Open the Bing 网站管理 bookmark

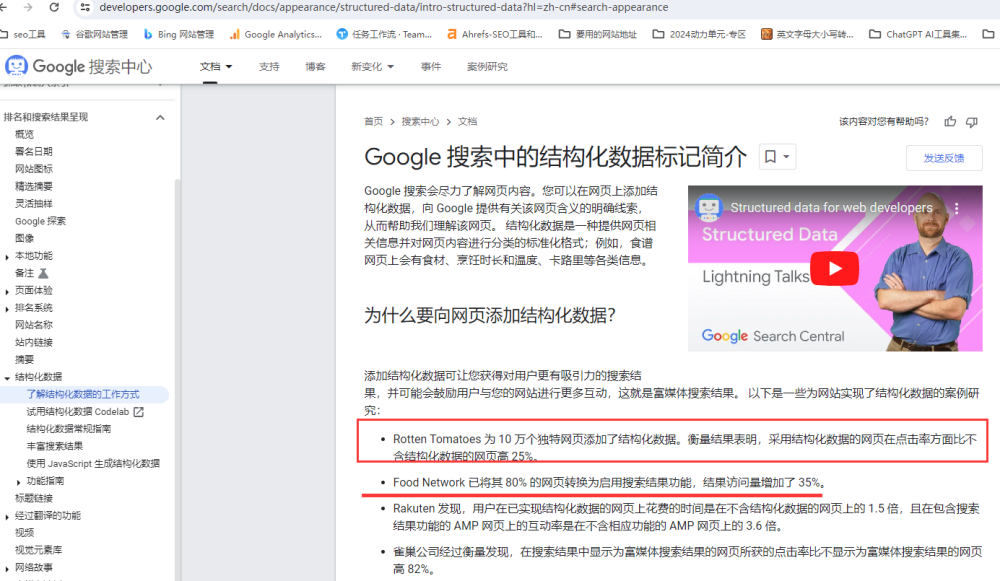[179, 34]
